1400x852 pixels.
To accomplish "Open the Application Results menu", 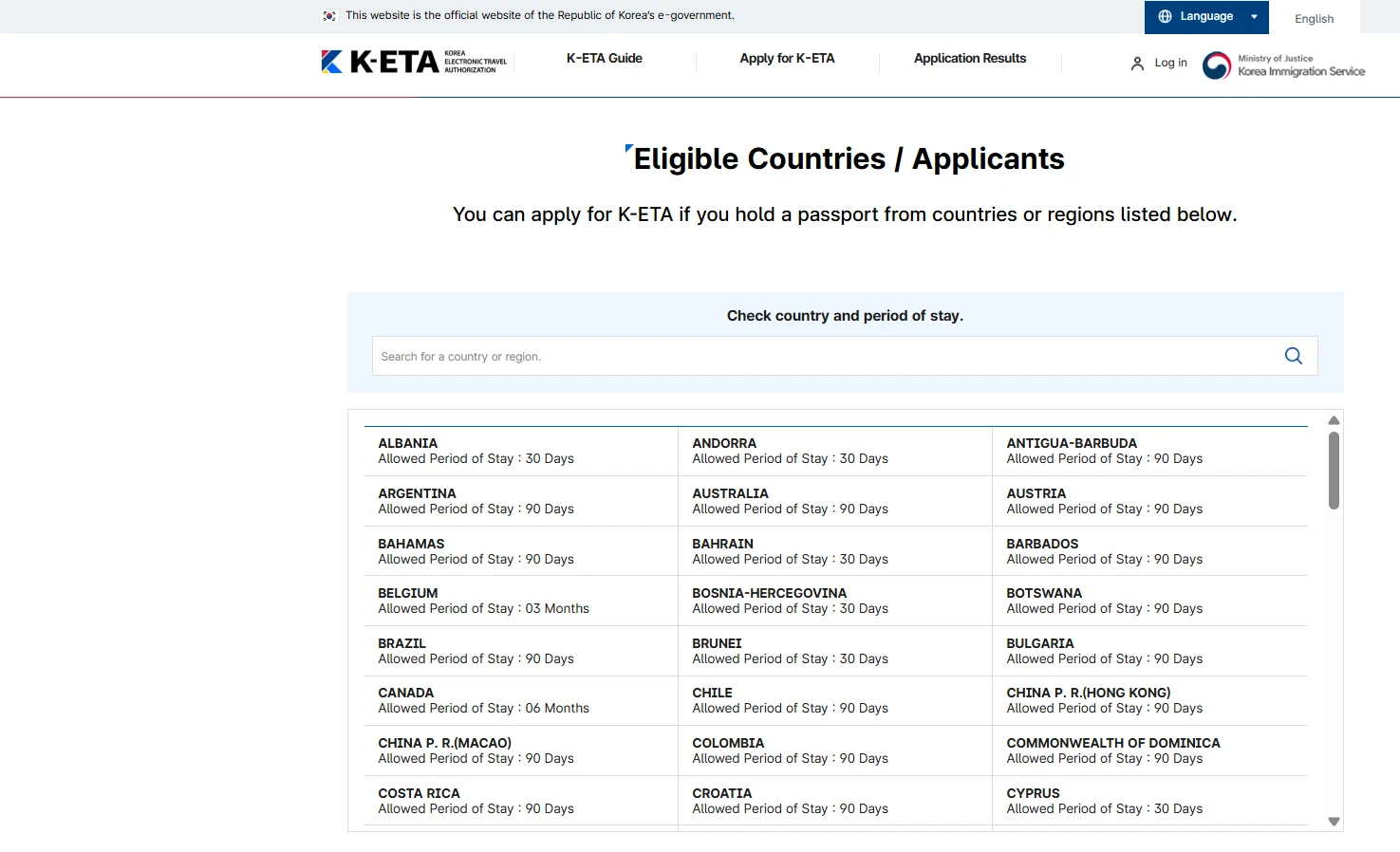I will coord(970,59).
